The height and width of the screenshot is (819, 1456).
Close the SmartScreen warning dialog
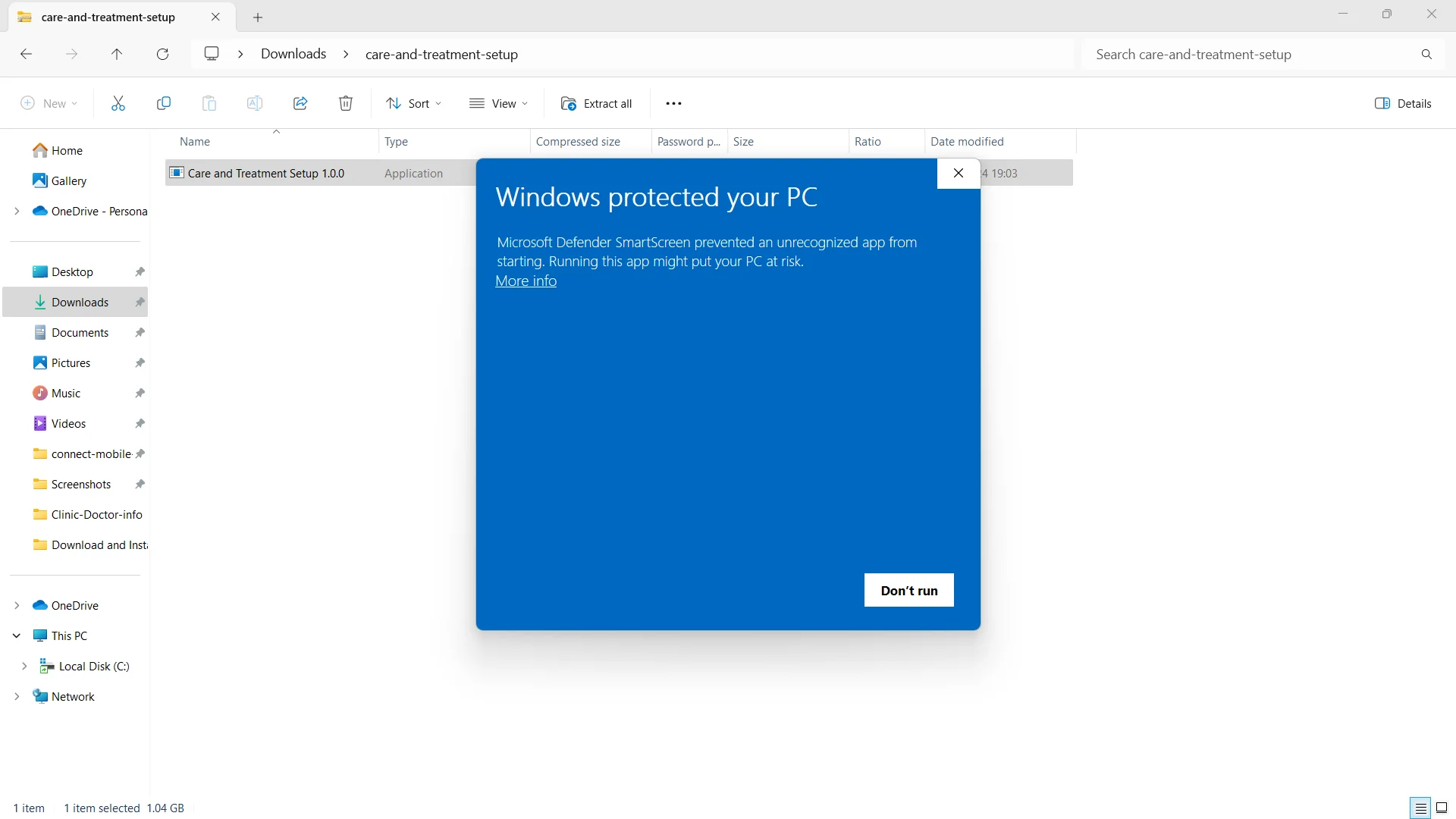958,173
